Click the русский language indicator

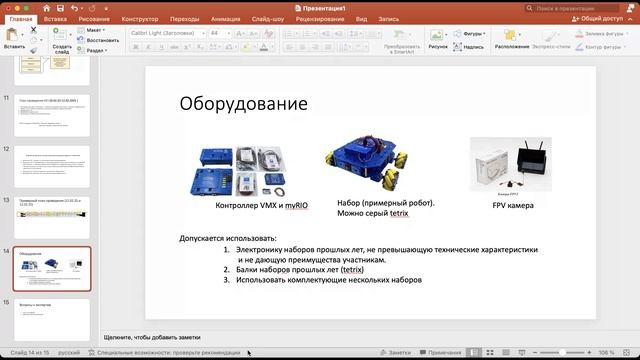pos(69,352)
